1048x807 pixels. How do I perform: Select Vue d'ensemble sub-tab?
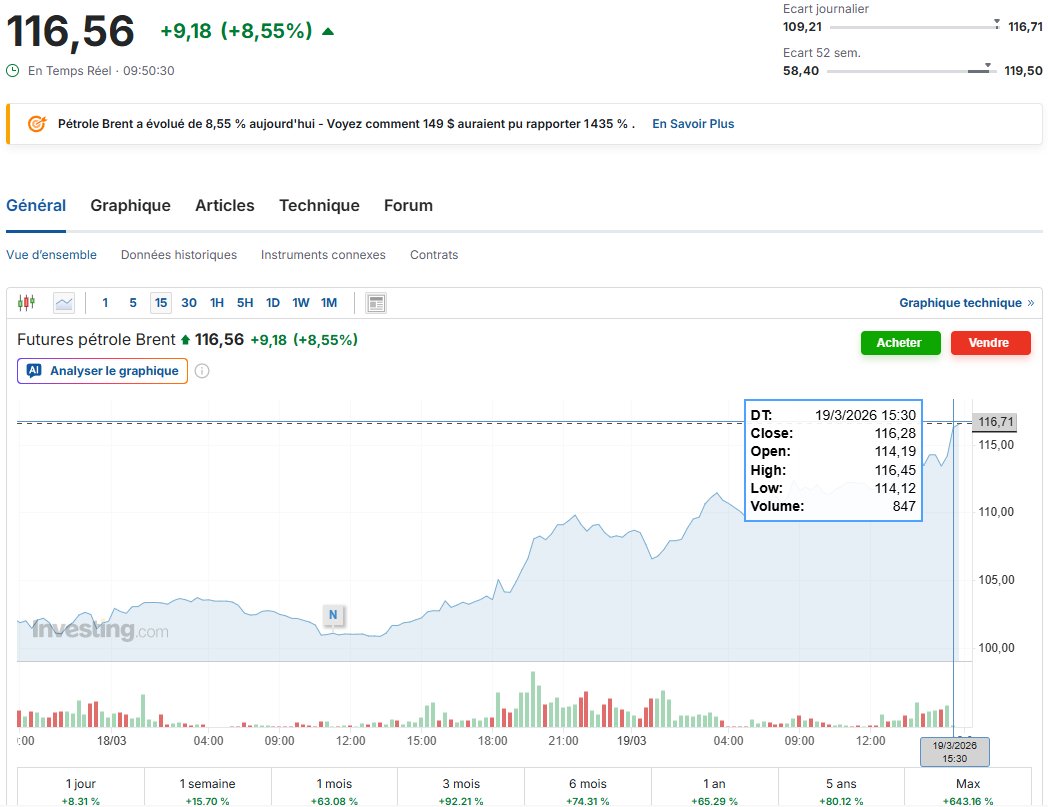coord(51,255)
